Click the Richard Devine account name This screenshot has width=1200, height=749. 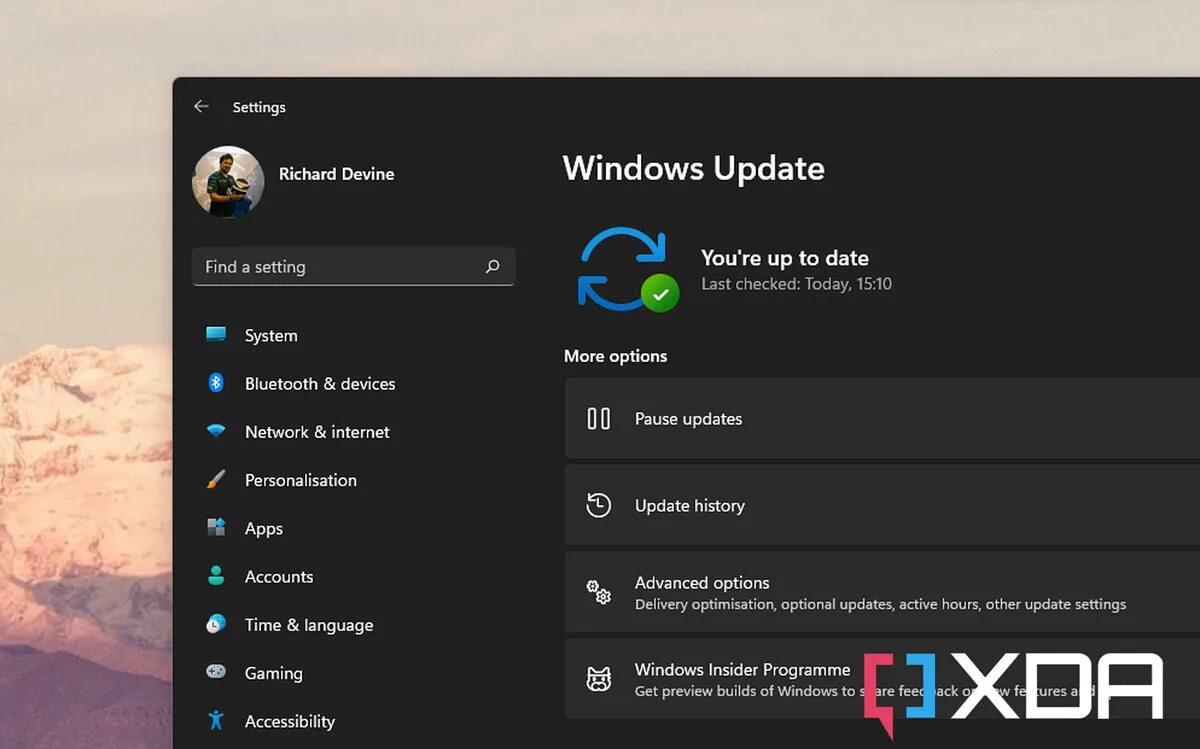coord(336,174)
